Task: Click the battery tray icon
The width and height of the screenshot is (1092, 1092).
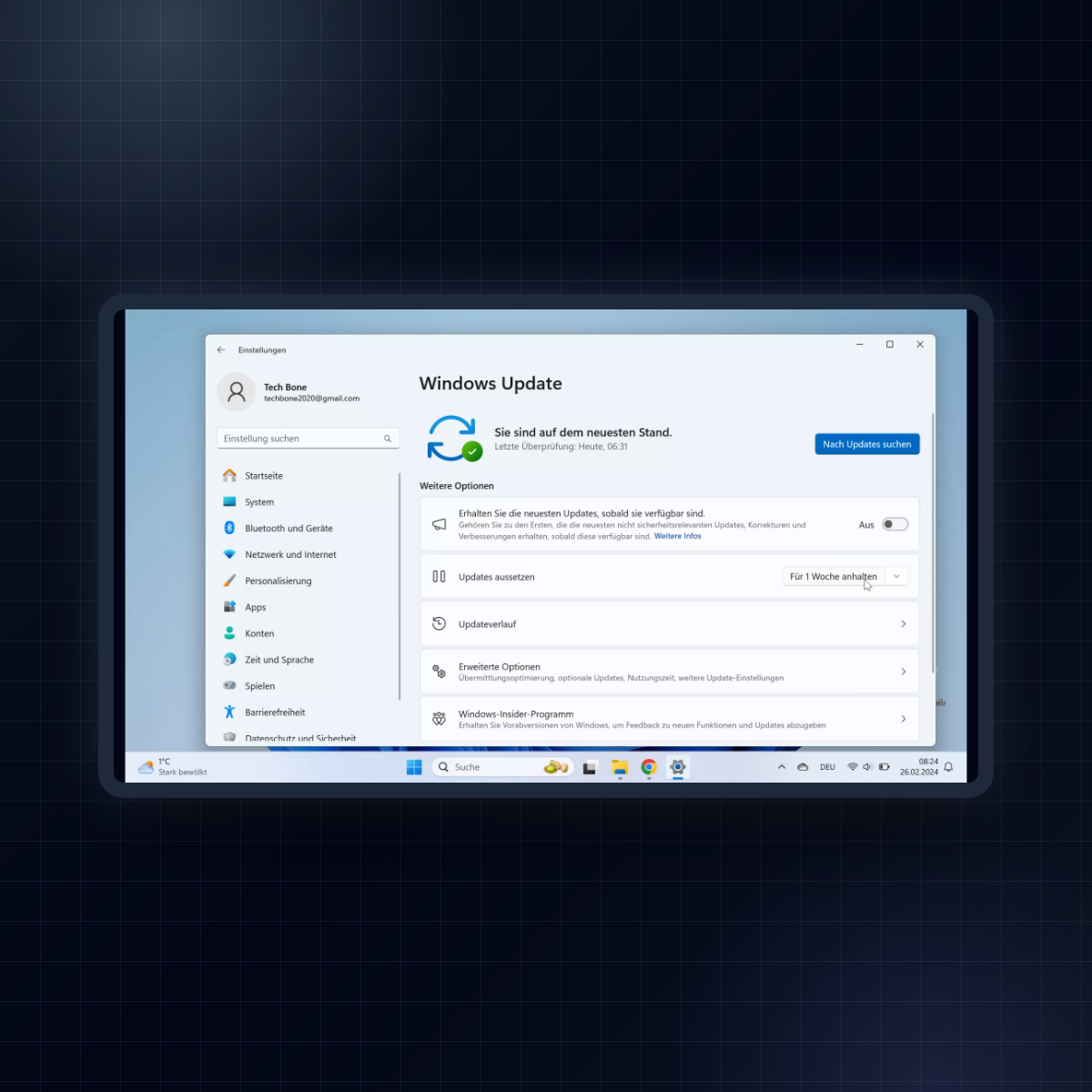Action: tap(885, 767)
